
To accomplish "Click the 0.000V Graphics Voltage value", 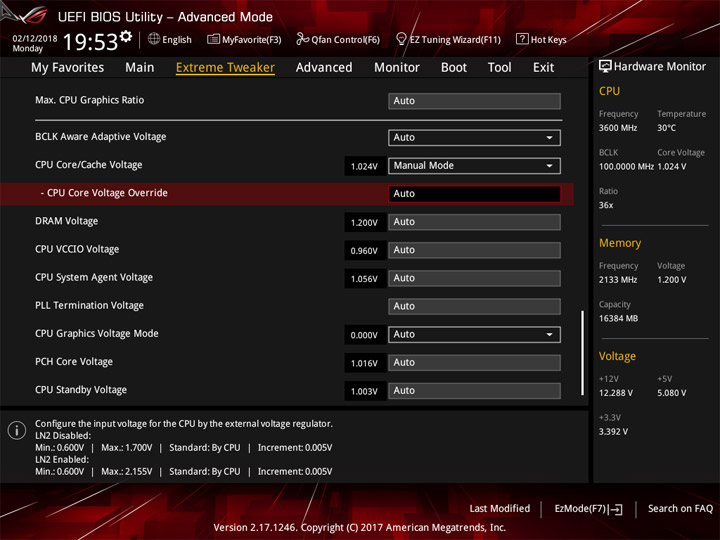I will pos(364,335).
